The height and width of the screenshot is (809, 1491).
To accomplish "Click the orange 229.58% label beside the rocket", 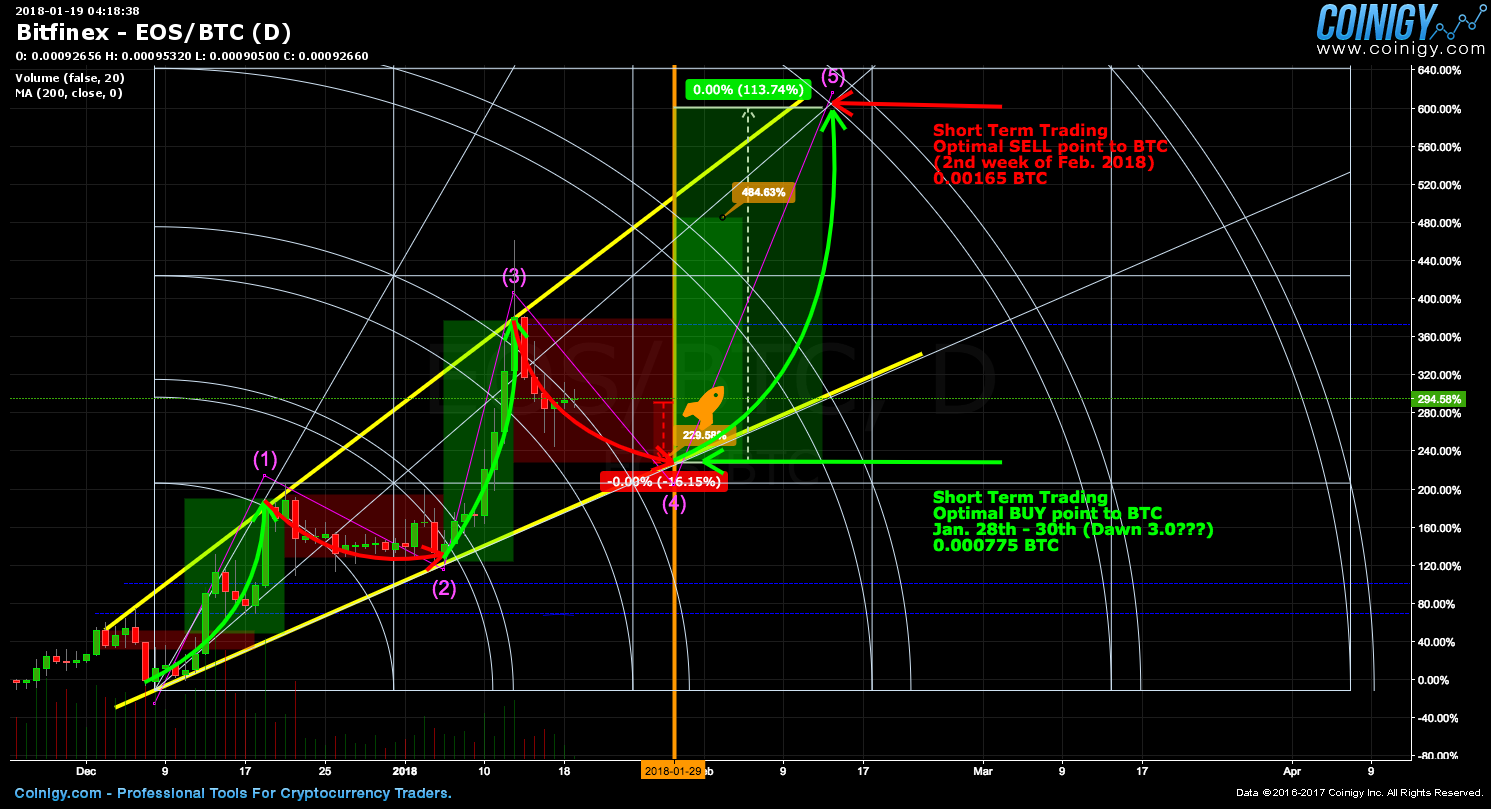I will [707, 436].
